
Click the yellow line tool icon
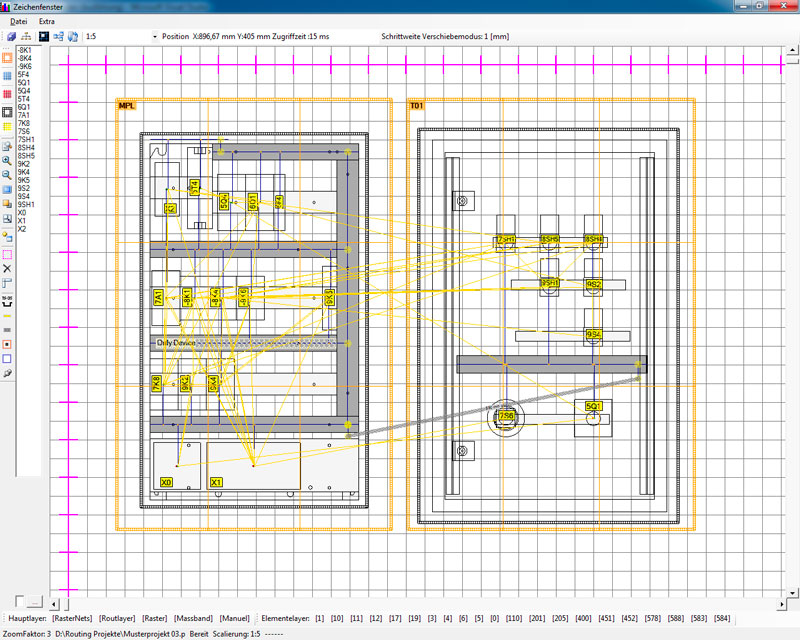[7, 313]
